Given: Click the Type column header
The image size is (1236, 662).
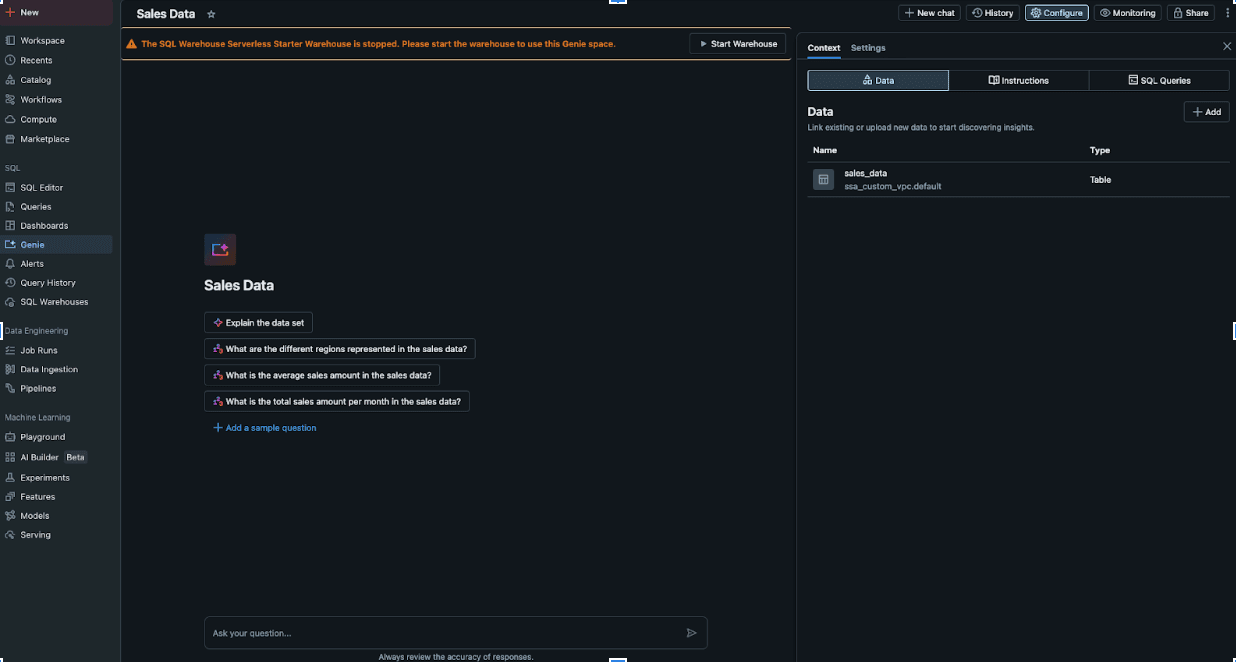Looking at the screenshot, I should tap(1100, 150).
